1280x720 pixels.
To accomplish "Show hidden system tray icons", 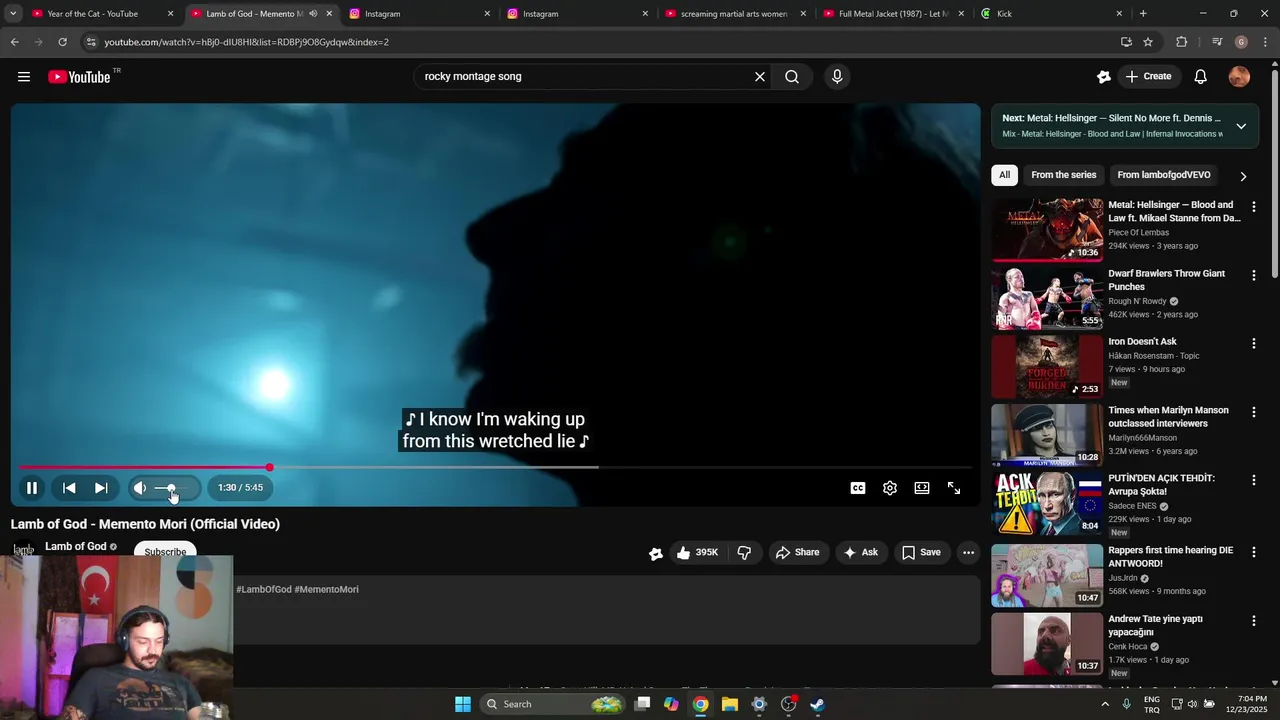I will (1105, 704).
